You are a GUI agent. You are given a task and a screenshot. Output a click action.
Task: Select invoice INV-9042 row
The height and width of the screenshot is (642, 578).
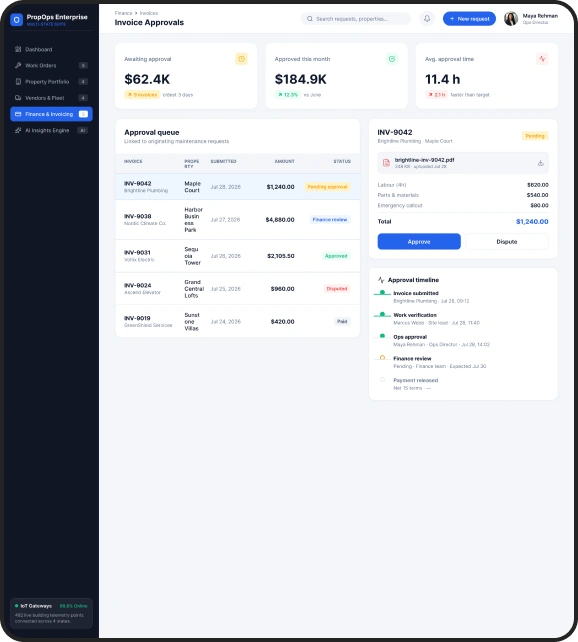(x=237, y=187)
